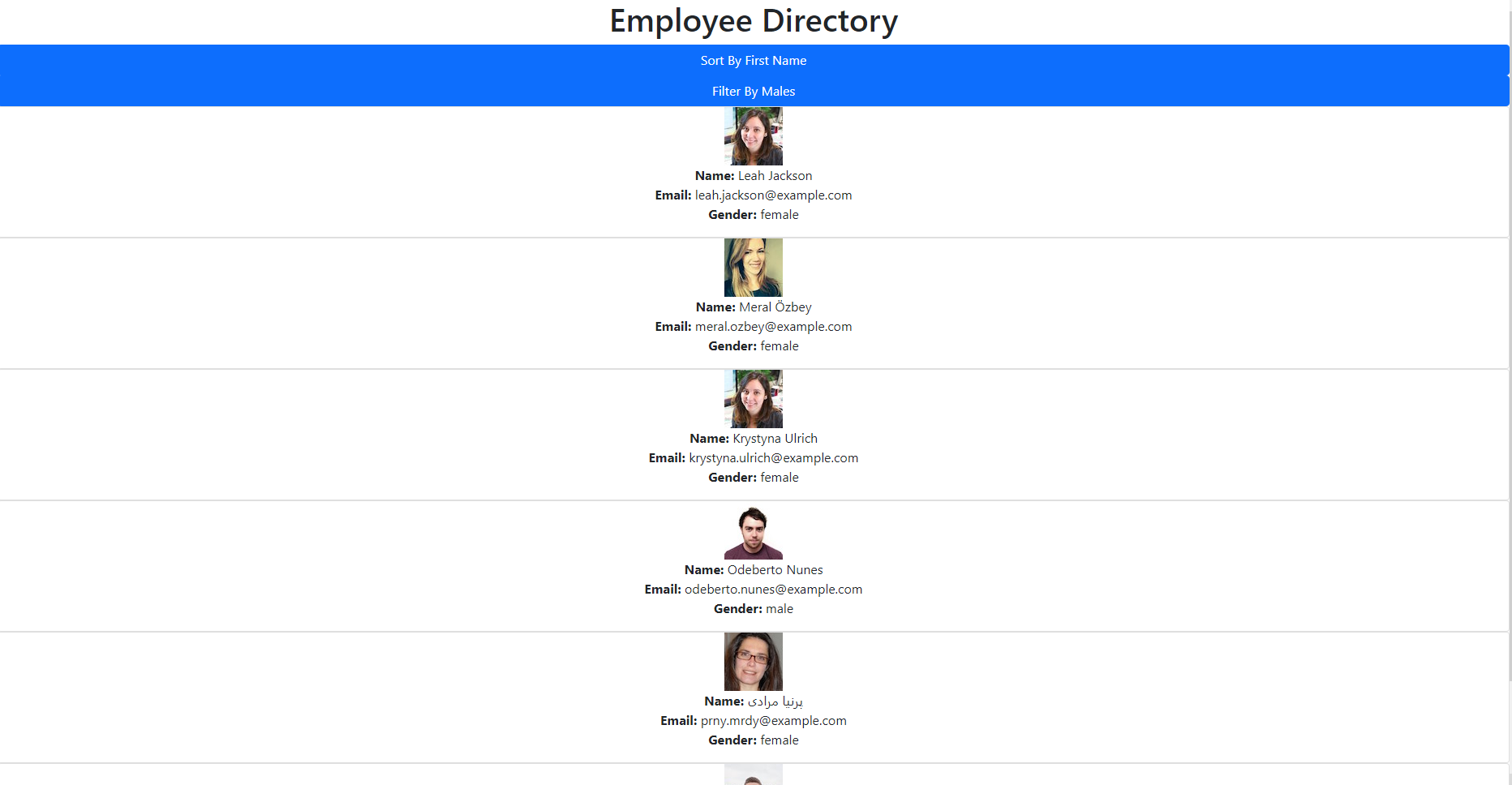This screenshot has height=785, width=1512.
Task: Click the email krystyna.ulrich@example.com
Action: coord(774,457)
